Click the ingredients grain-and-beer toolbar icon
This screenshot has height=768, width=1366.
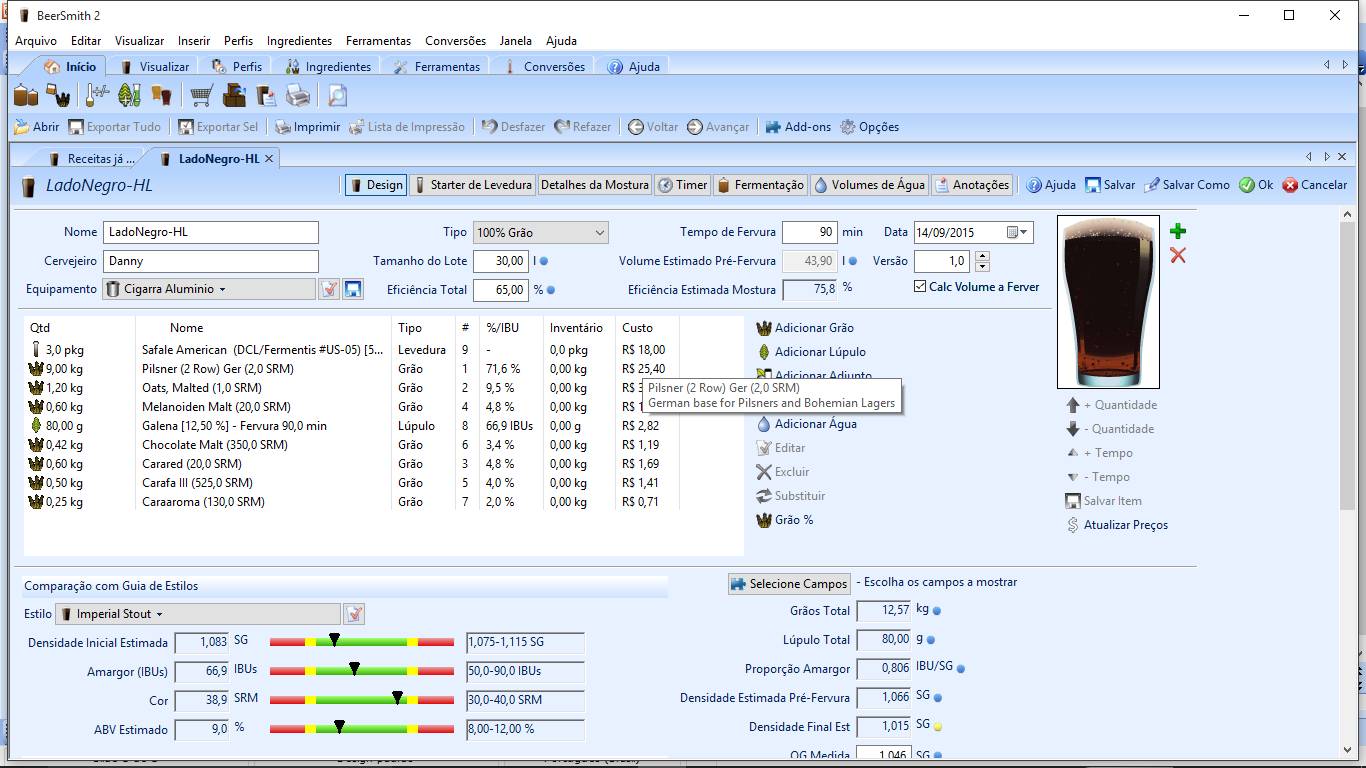(58, 95)
